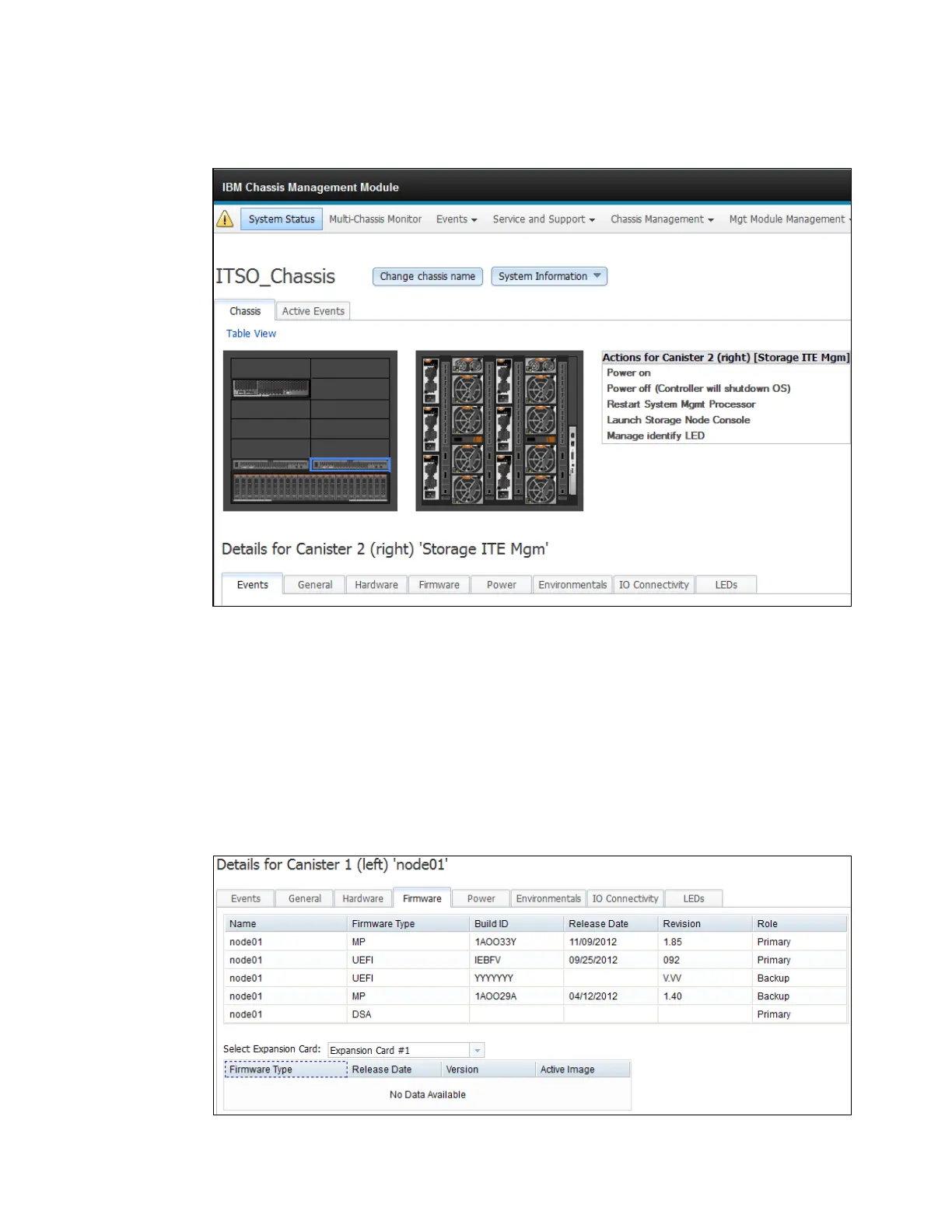Sort firmware table by Name column
This screenshot has height=1232, width=952.
285,924
